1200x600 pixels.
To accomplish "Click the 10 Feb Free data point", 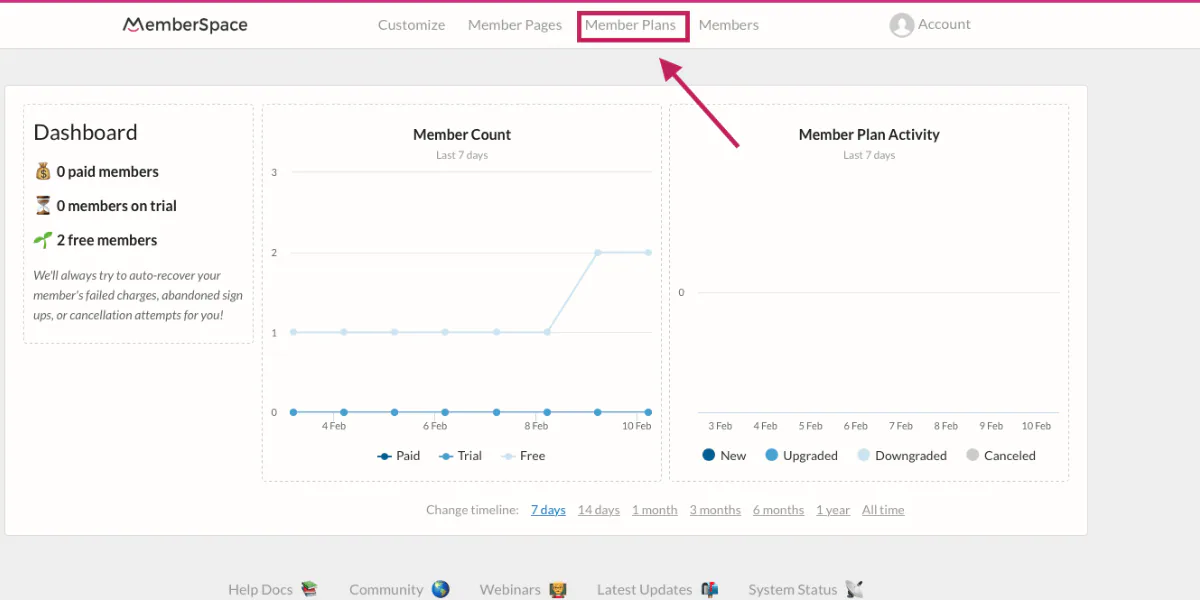I will [x=648, y=252].
